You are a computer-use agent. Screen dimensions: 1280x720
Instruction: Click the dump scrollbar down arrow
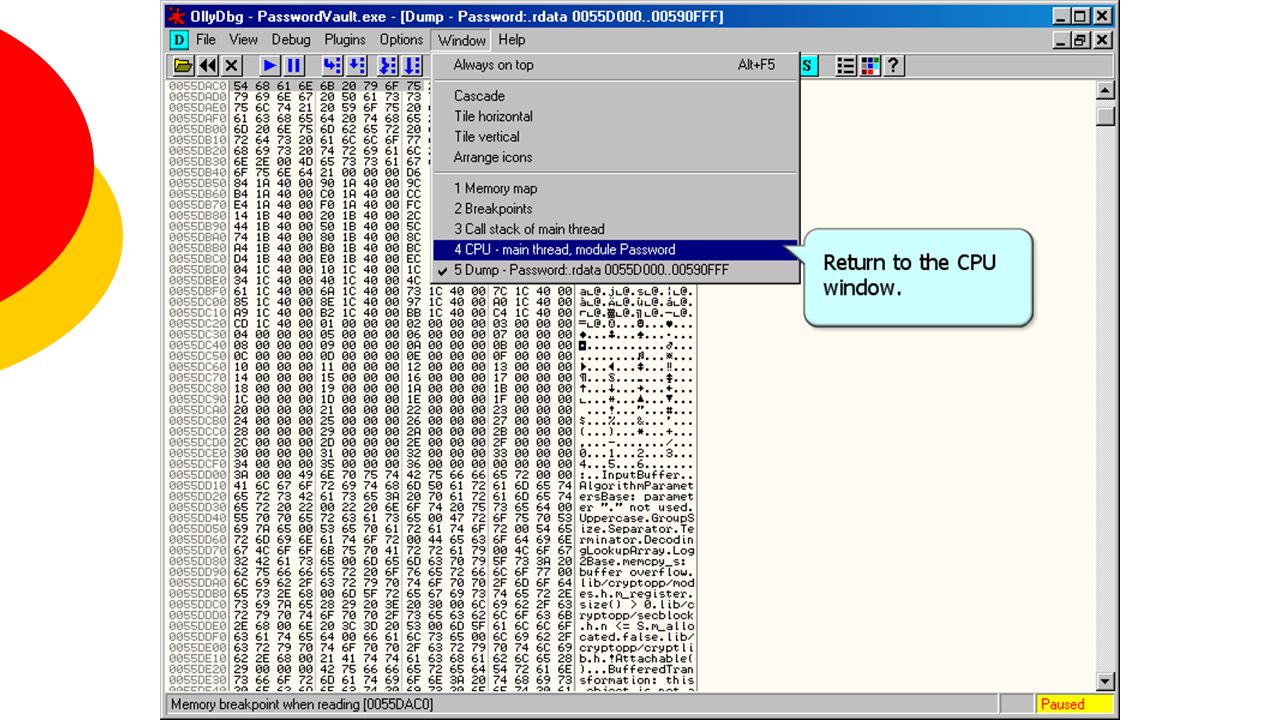(x=1105, y=682)
